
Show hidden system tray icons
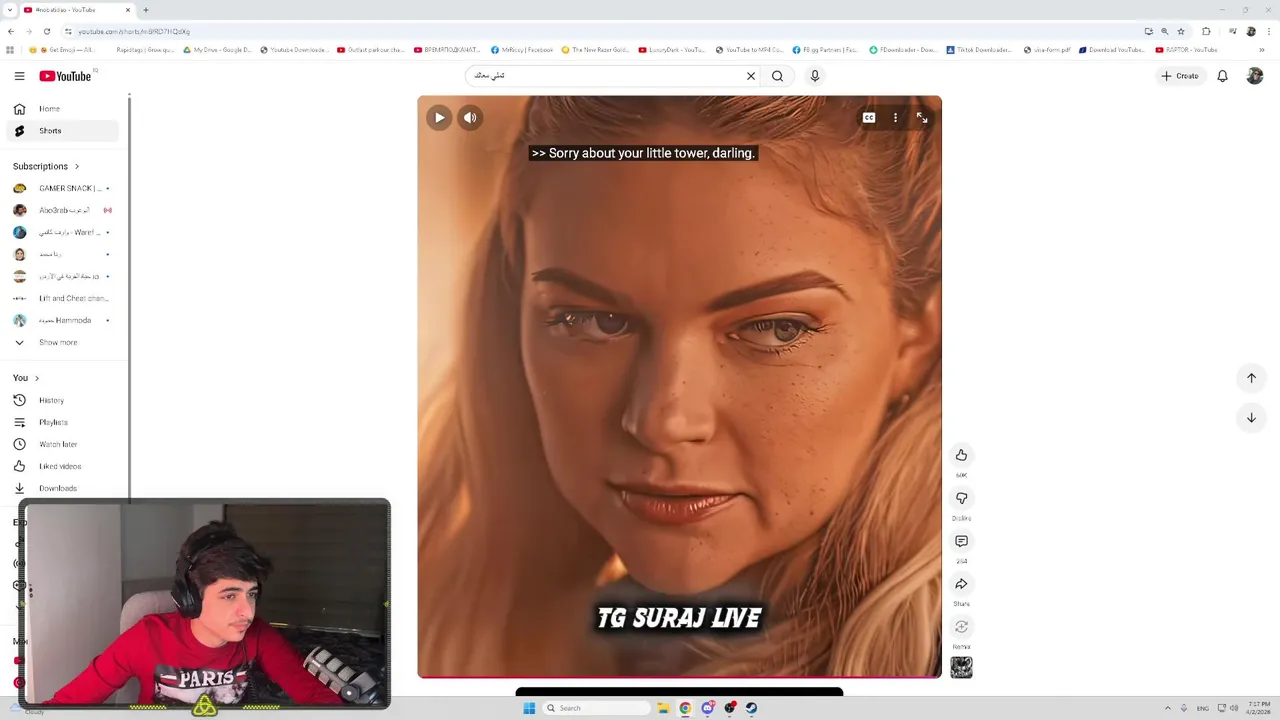(1168, 708)
